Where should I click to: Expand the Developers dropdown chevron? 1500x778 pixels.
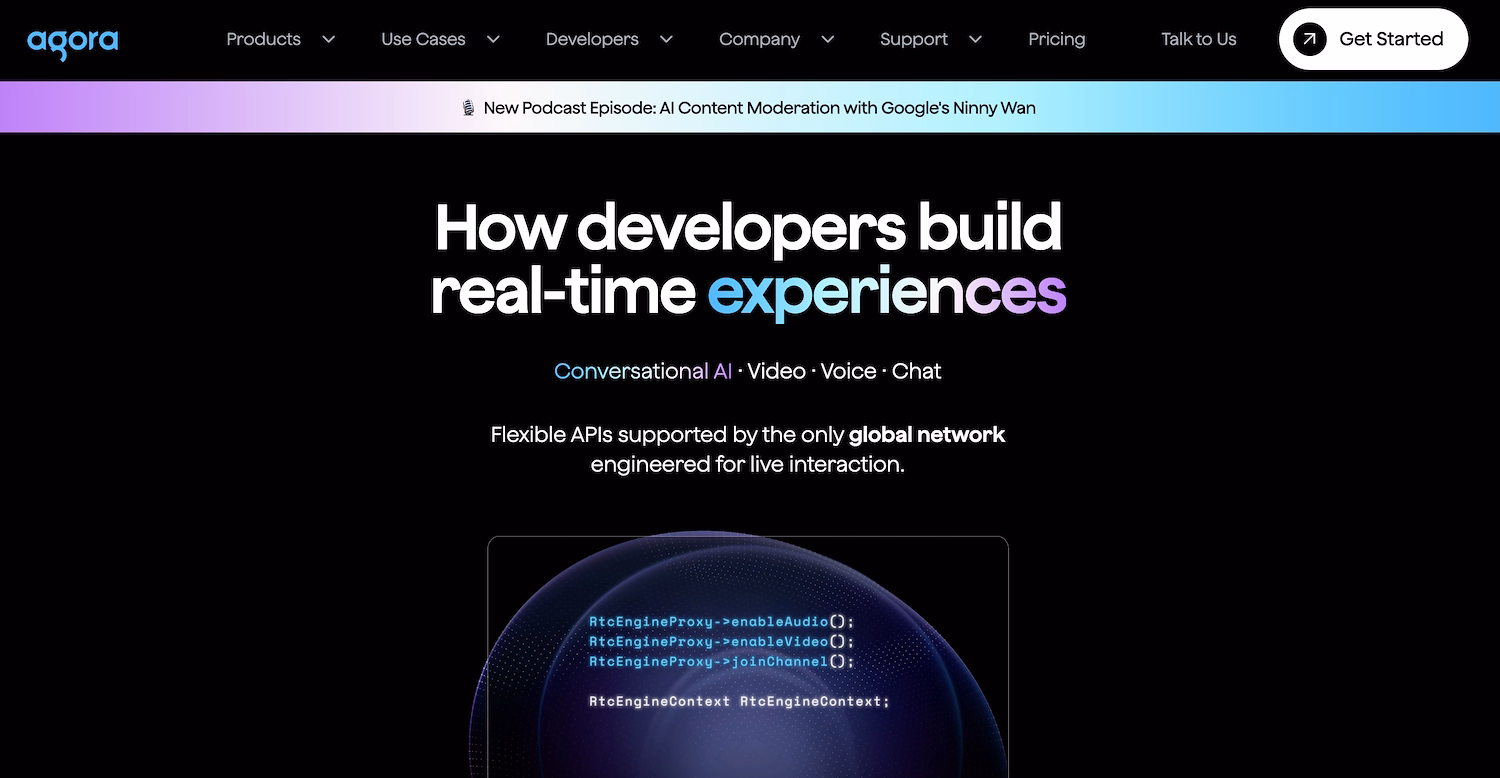click(x=666, y=39)
